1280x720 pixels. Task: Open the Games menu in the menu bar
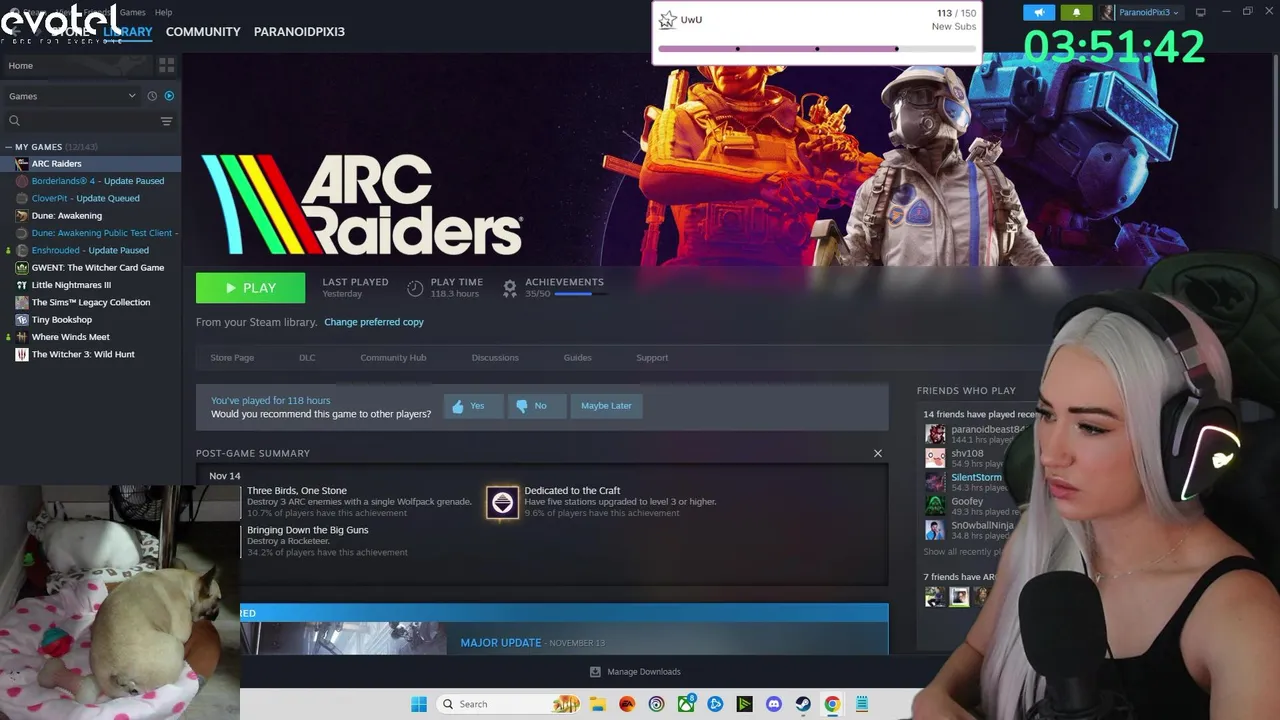[132, 12]
